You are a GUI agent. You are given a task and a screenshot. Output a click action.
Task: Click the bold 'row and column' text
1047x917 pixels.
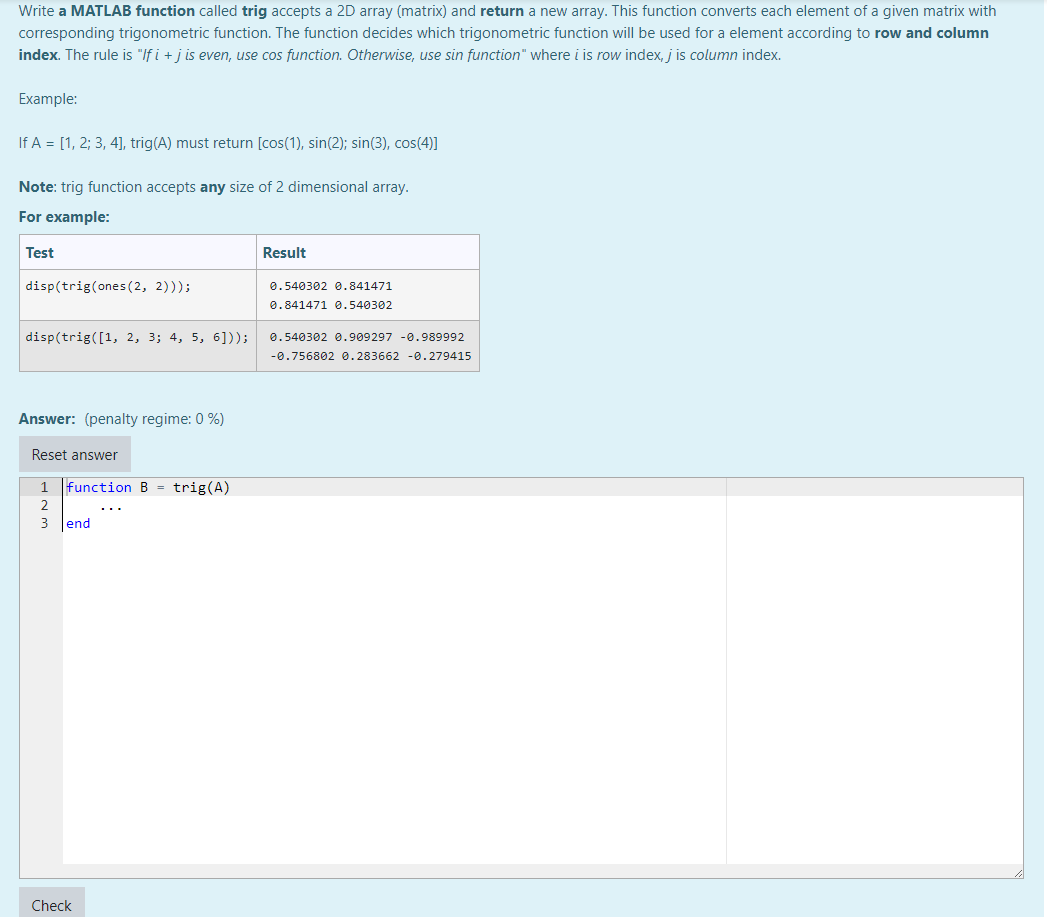931,33
